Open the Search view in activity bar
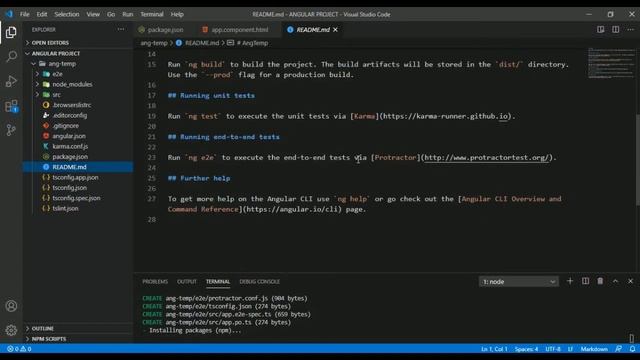The height and width of the screenshot is (360, 640). (11, 56)
